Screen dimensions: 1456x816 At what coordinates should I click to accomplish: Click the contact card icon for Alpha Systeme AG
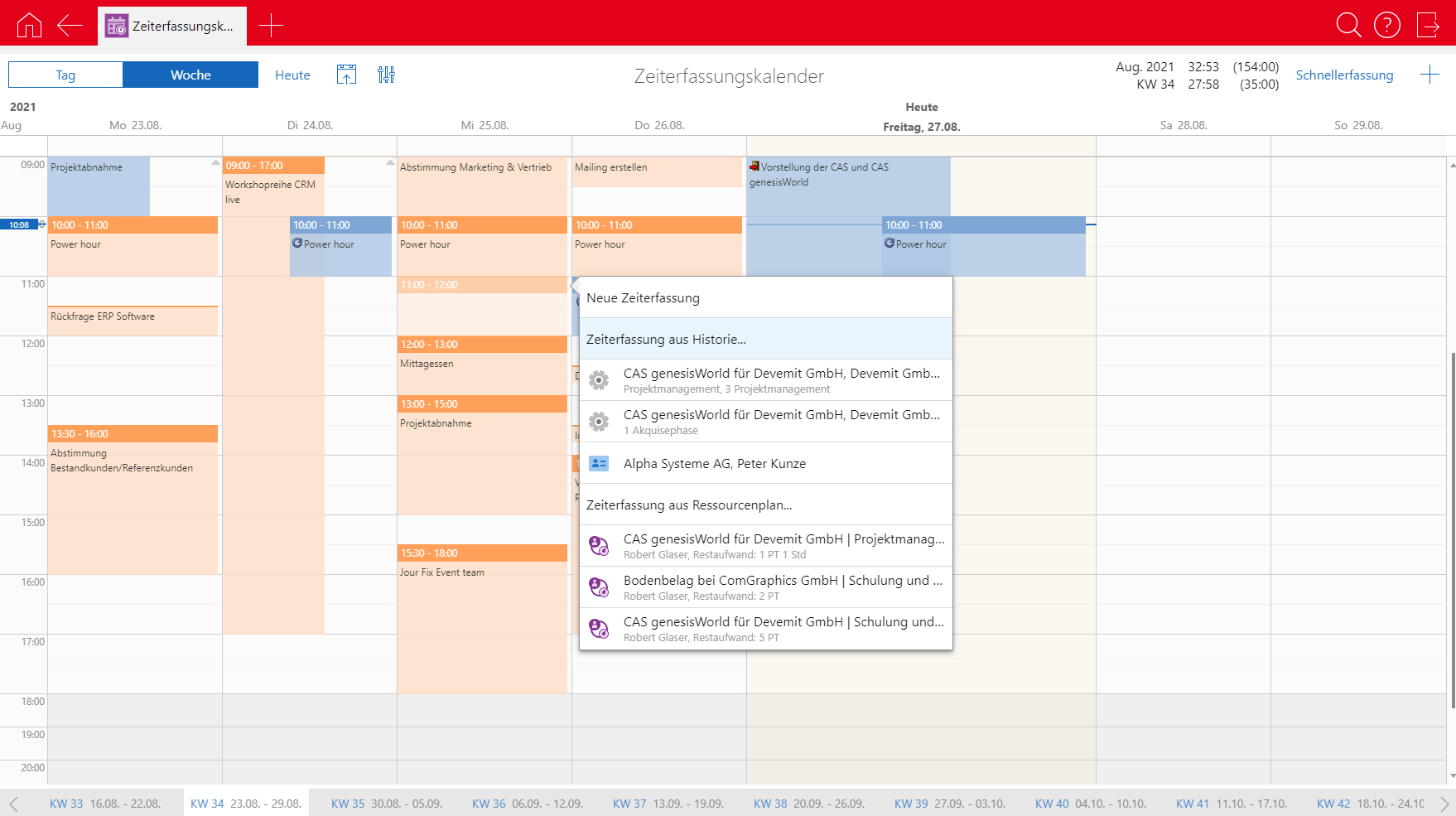click(x=599, y=463)
